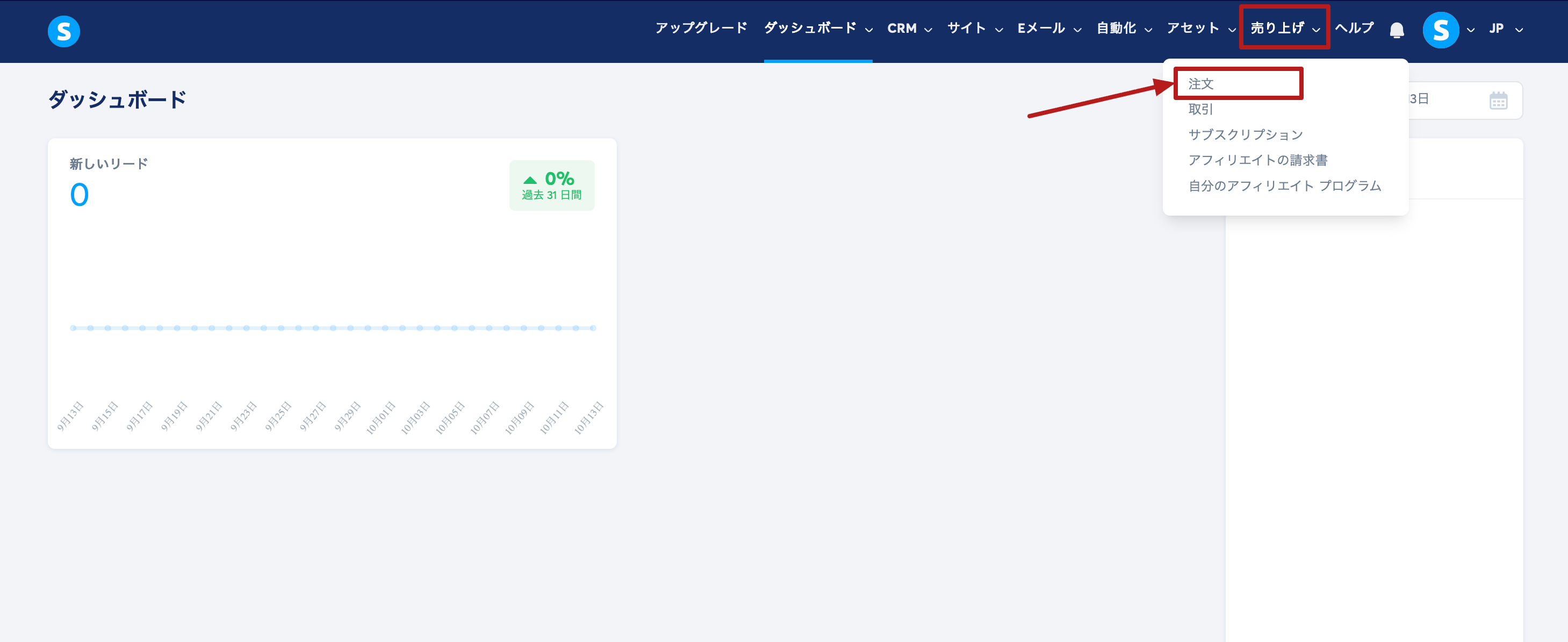This screenshot has width=1568, height=642.
Task: Click the アップグレード link
Action: click(x=701, y=28)
